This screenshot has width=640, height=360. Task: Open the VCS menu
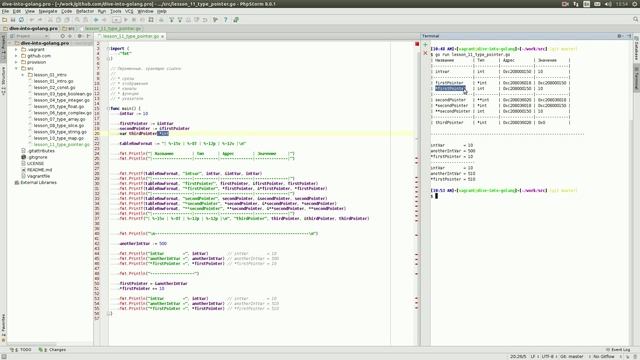(x=129, y=11)
